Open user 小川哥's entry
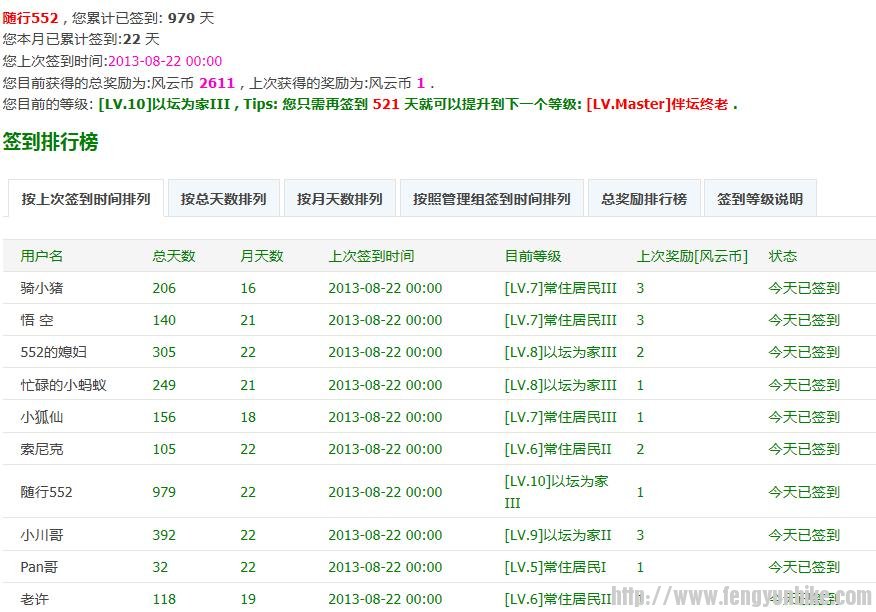Screen dimensions: 876x612 (41, 535)
